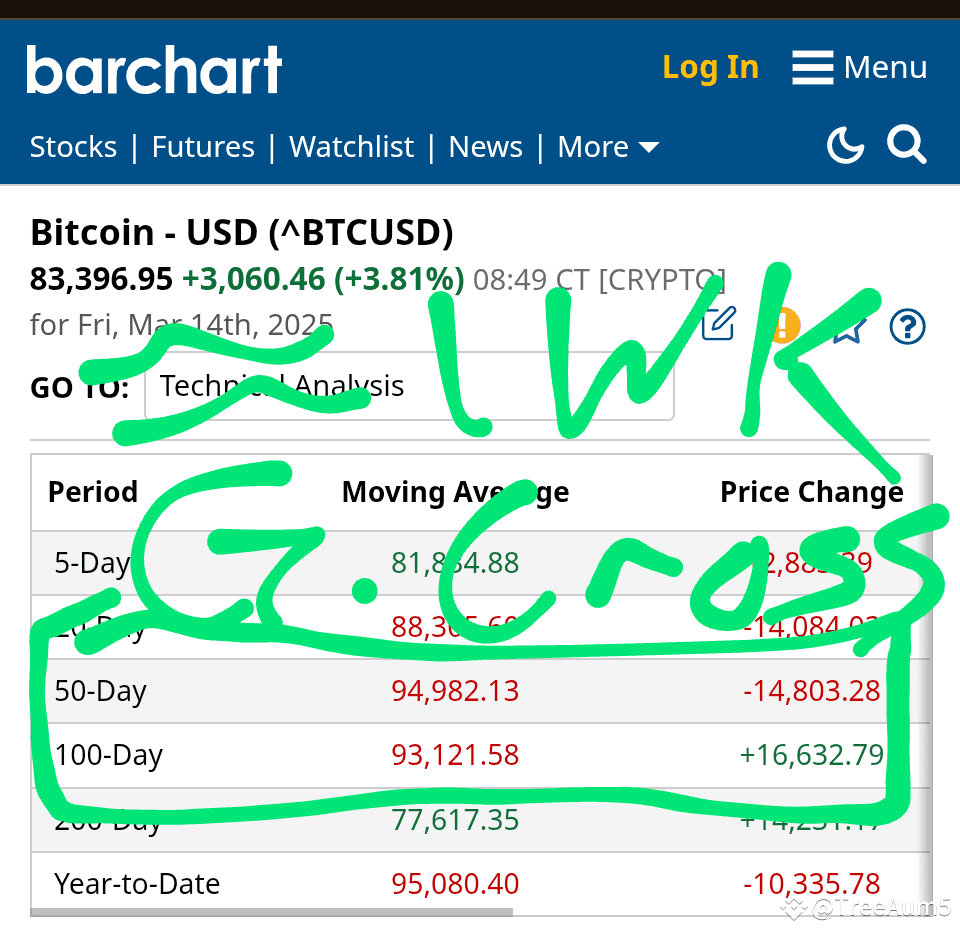Select the 50-Day moving average row
The image size is (960, 930).
481,691
